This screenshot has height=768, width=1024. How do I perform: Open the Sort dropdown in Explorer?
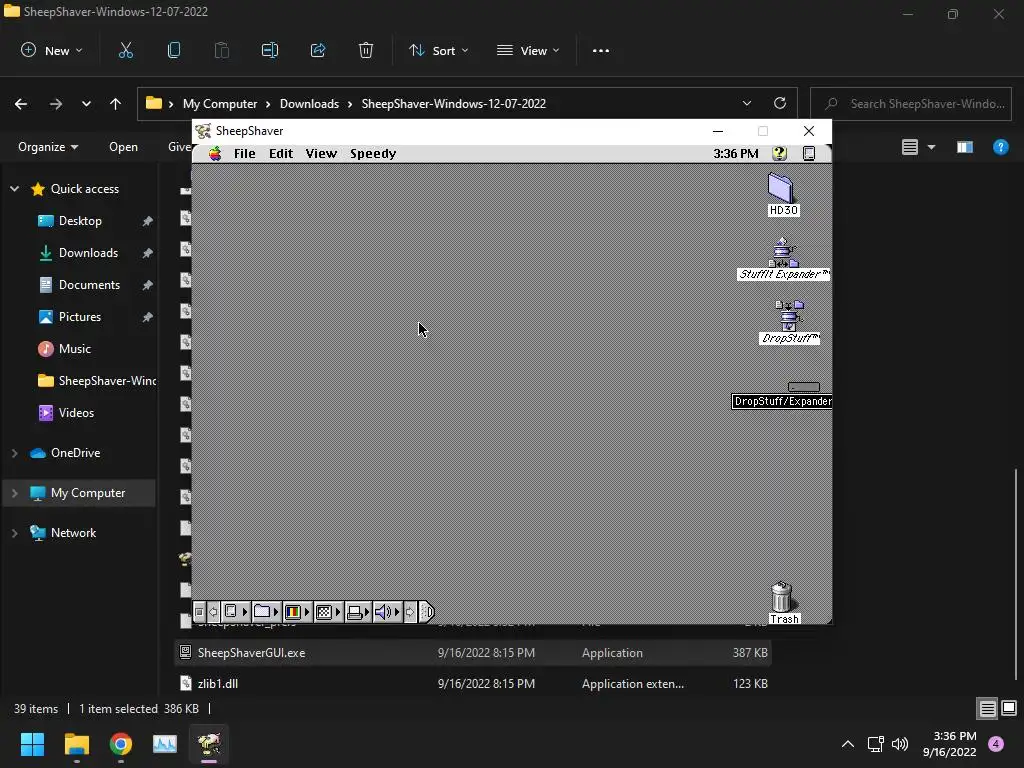point(438,50)
